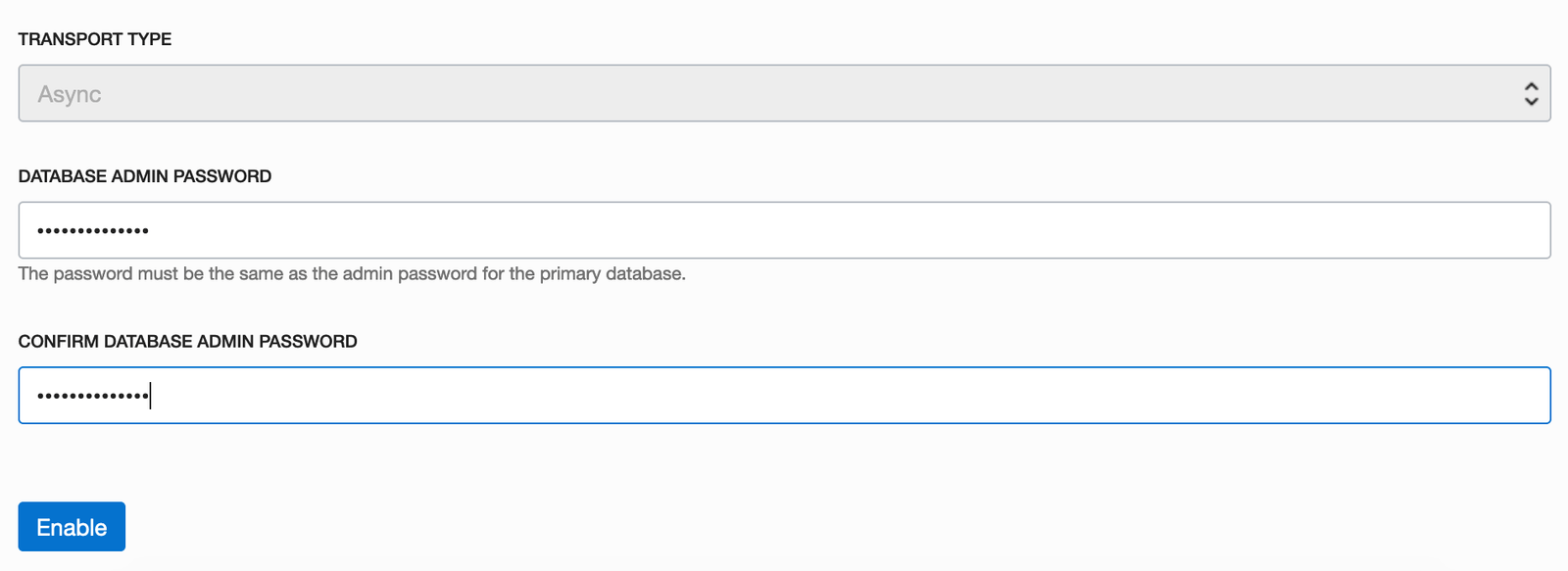The image size is (1568, 571).
Task: Click the word "PASSWORD" in the confirm field label
Action: coord(318,342)
